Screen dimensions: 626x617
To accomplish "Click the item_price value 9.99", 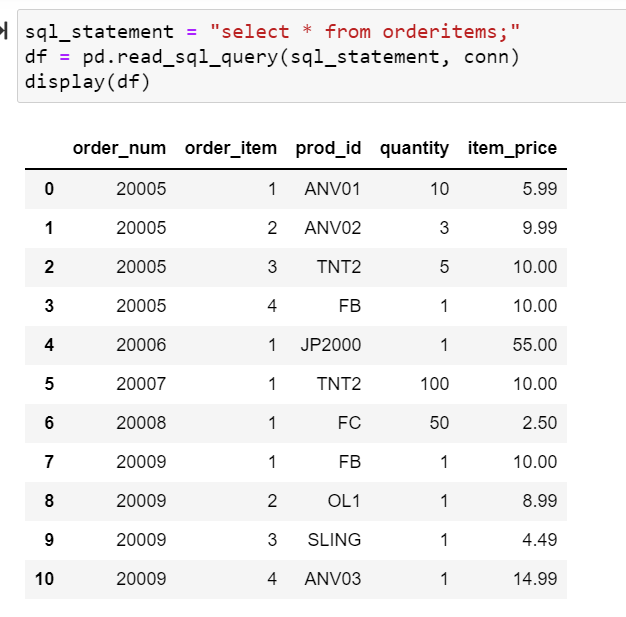I will click(540, 228).
